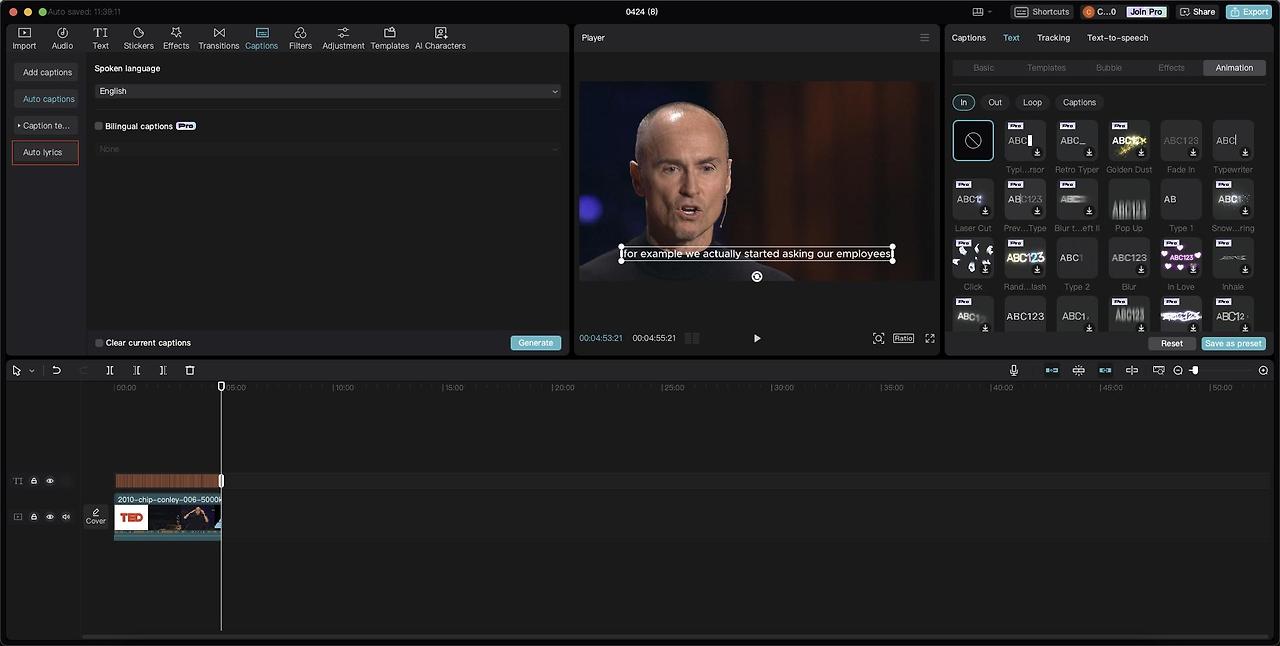Zoom in the timeline with the plus icon
The height and width of the screenshot is (646, 1280).
click(1263, 370)
